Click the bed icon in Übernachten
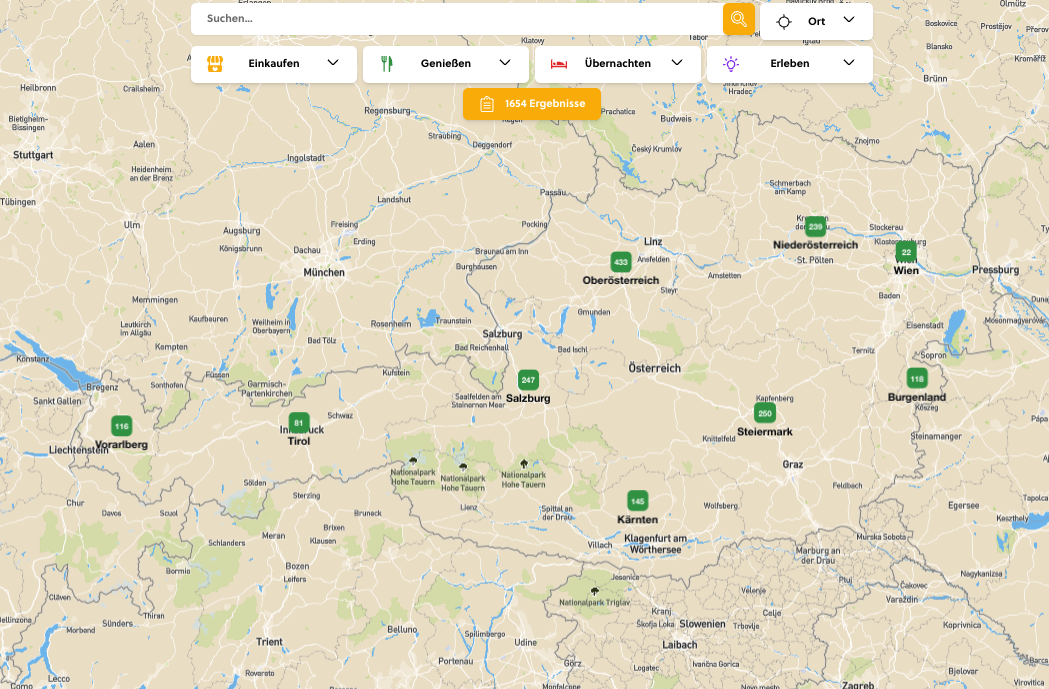Image resolution: width=1049 pixels, height=689 pixels. click(x=559, y=64)
